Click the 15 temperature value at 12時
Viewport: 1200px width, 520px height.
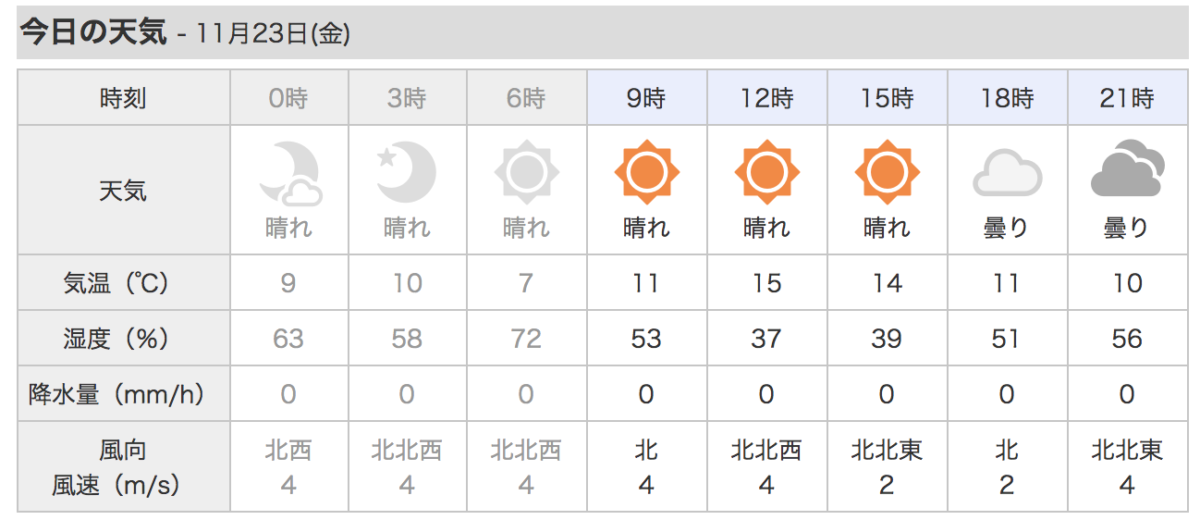click(x=766, y=284)
